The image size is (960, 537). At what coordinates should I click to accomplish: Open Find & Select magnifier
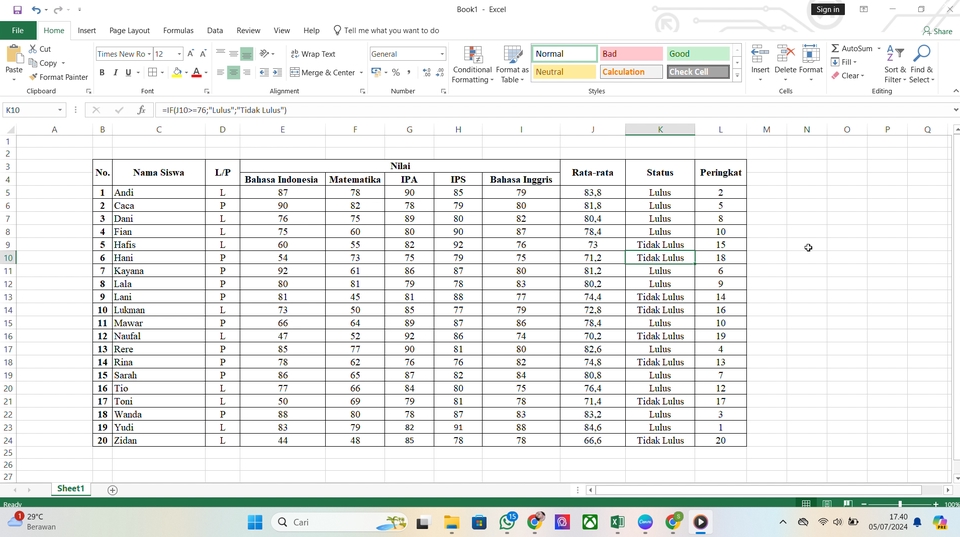point(921,64)
